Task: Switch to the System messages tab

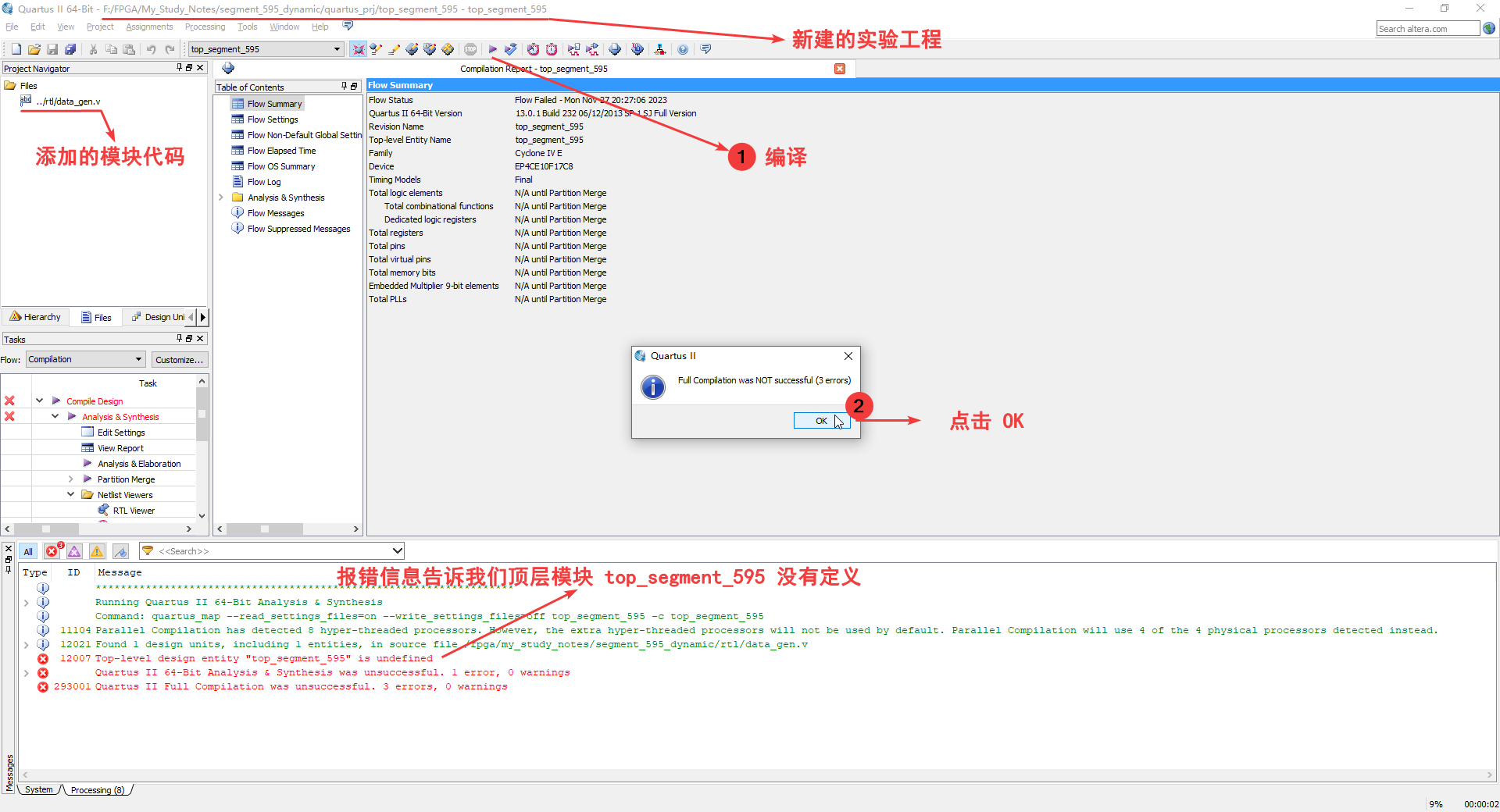Action: (39, 789)
